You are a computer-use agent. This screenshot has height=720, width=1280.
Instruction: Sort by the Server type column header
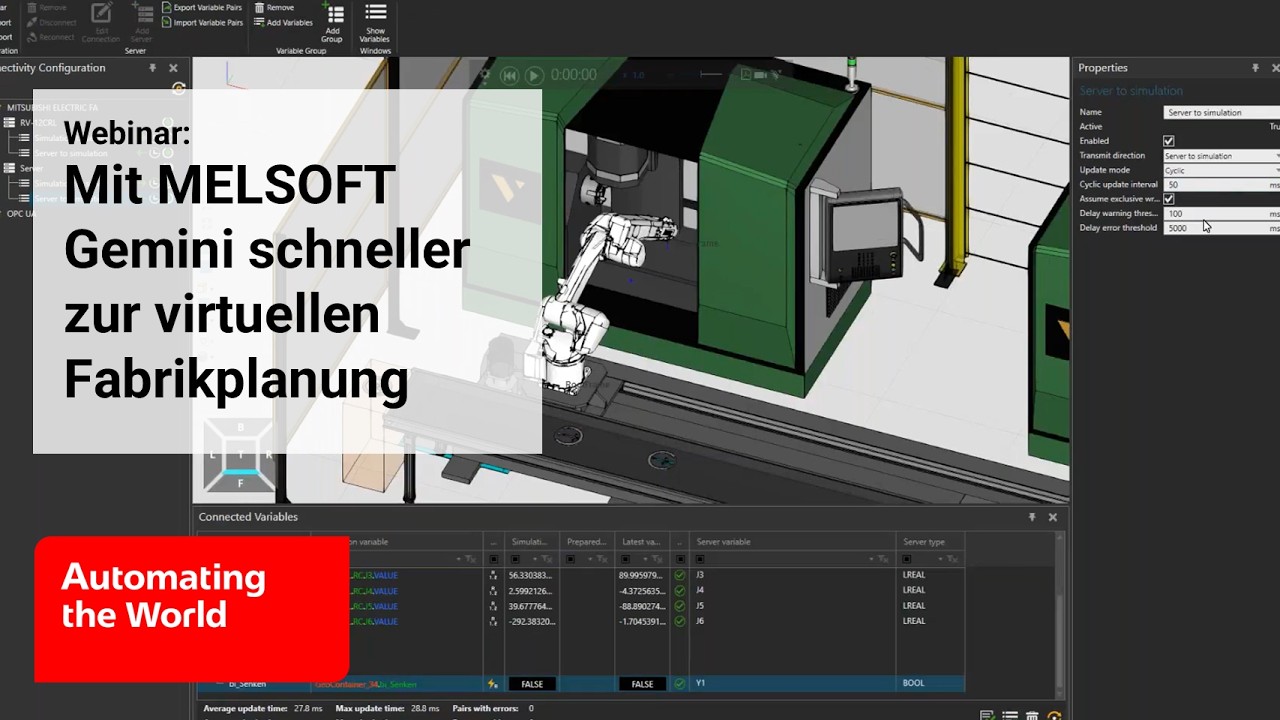click(x=931, y=542)
